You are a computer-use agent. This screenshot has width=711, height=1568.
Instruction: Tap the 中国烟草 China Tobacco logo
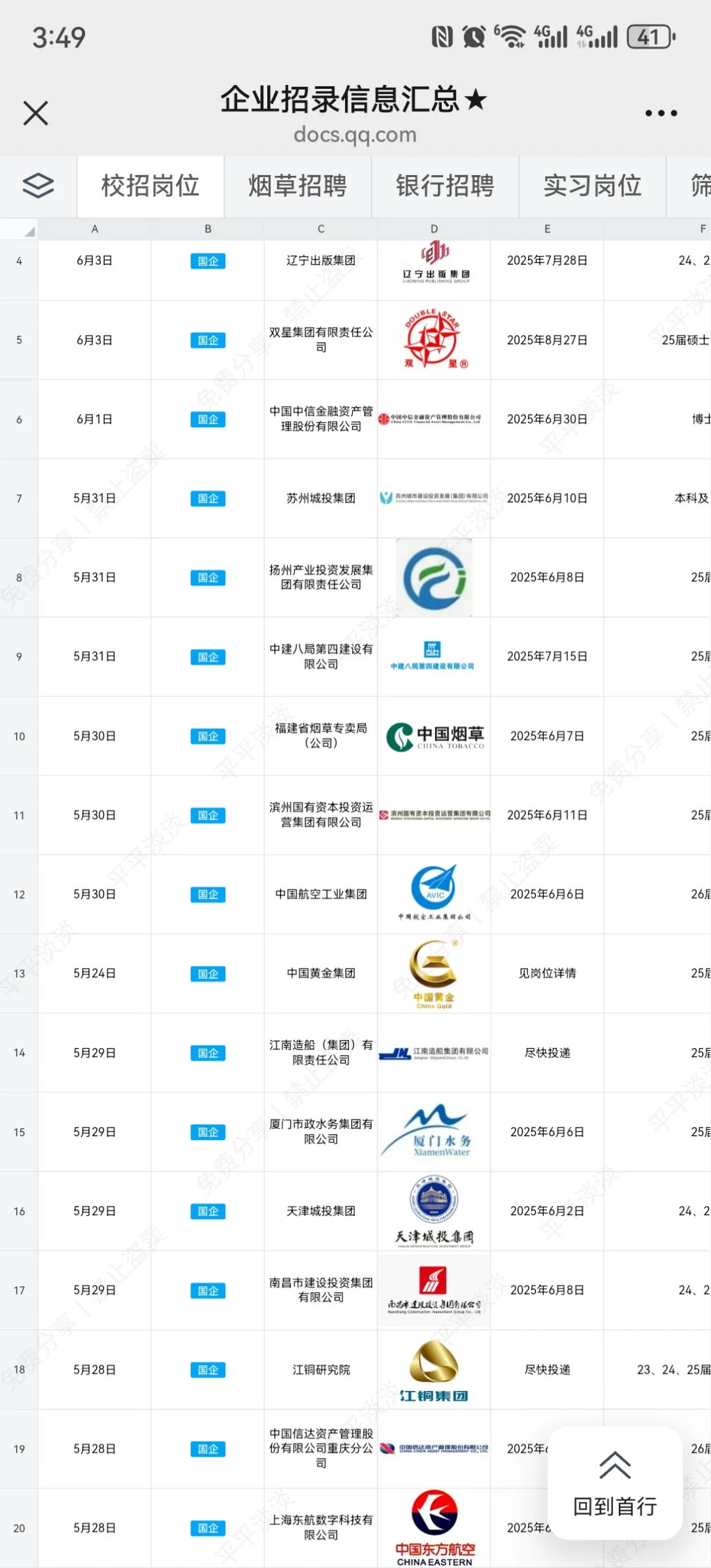pos(435,737)
